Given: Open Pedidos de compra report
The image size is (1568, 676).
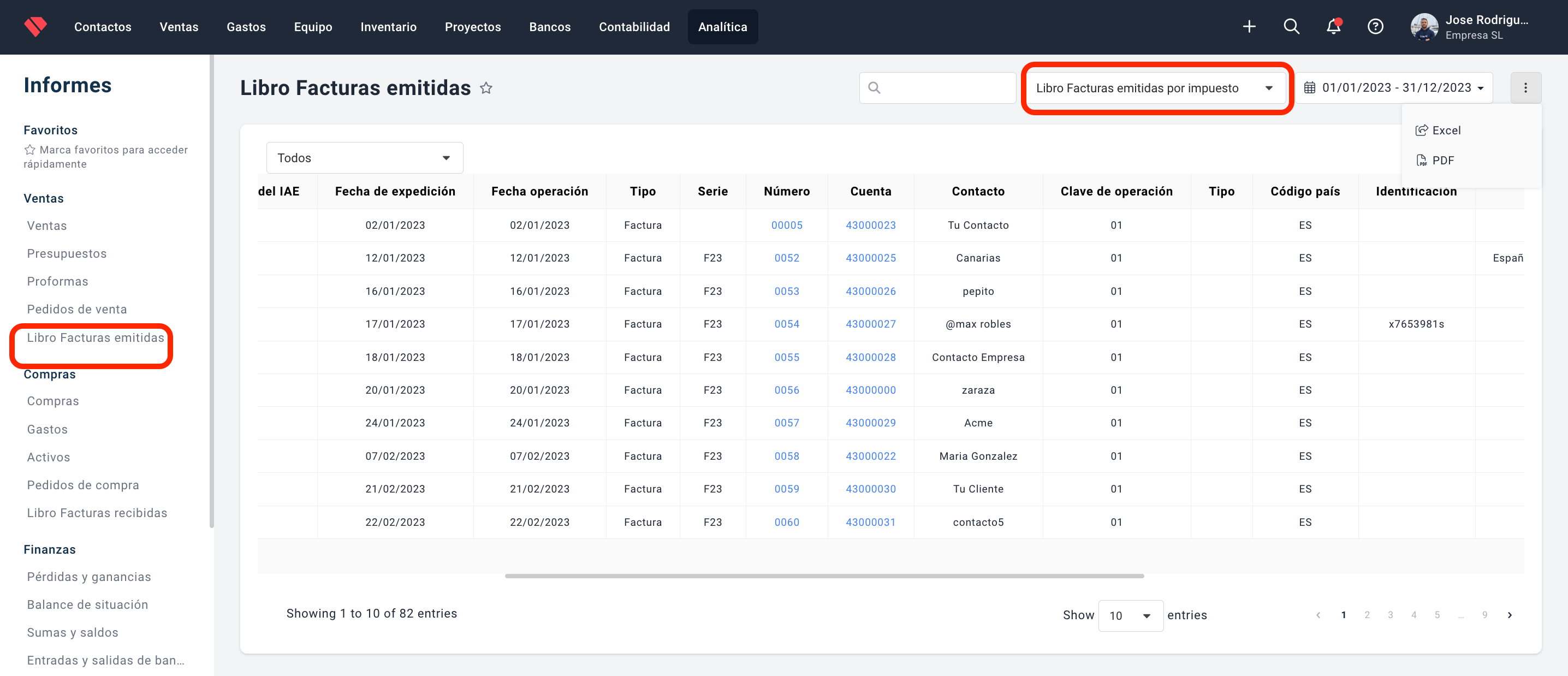Looking at the screenshot, I should coord(83,485).
